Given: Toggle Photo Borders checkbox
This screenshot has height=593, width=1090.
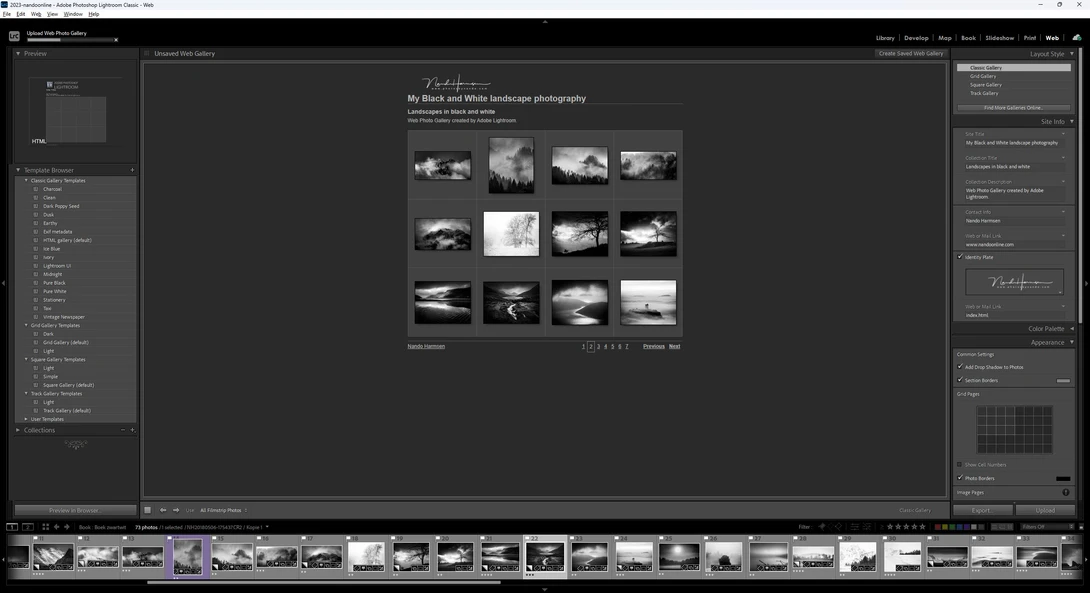Looking at the screenshot, I should (x=960, y=478).
